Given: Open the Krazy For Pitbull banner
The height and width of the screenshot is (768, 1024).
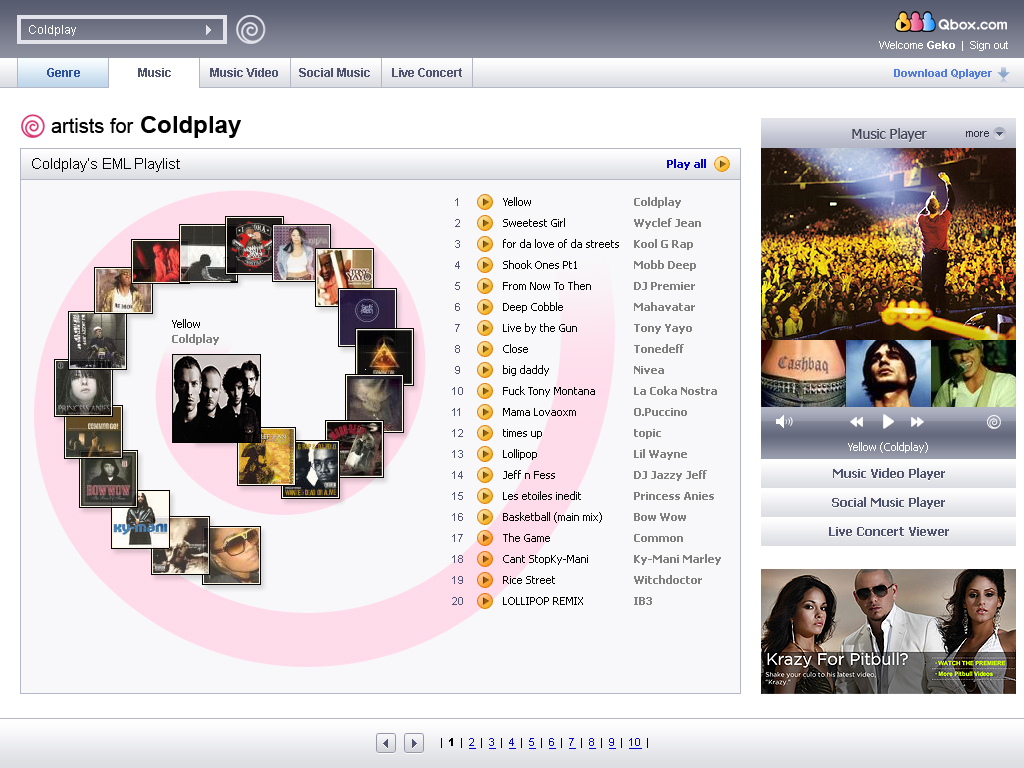Looking at the screenshot, I should coord(888,631).
